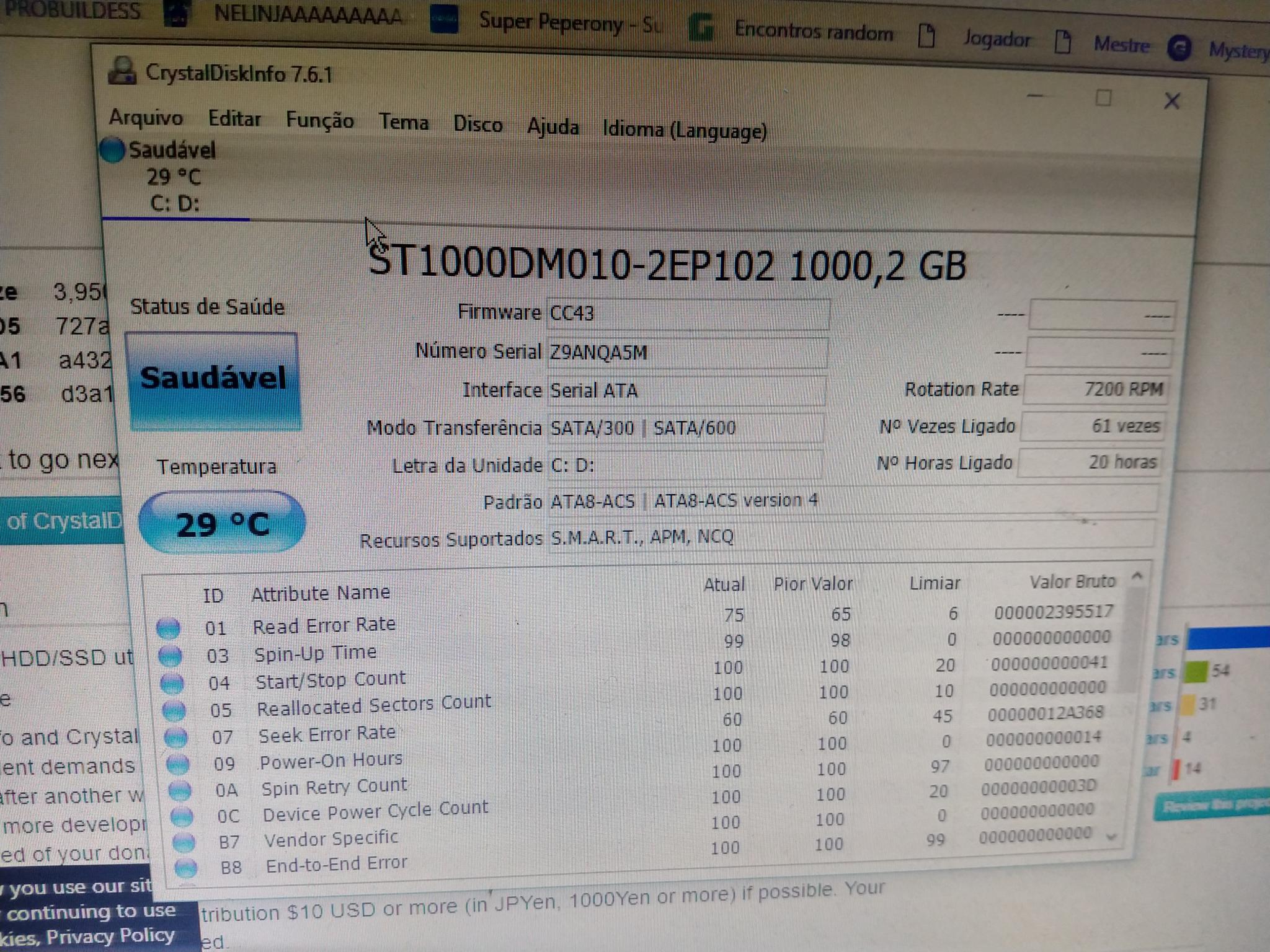This screenshot has height=952, width=1270.
Task: Select the C: D: disk tab with Saudável status
Action: [174, 177]
